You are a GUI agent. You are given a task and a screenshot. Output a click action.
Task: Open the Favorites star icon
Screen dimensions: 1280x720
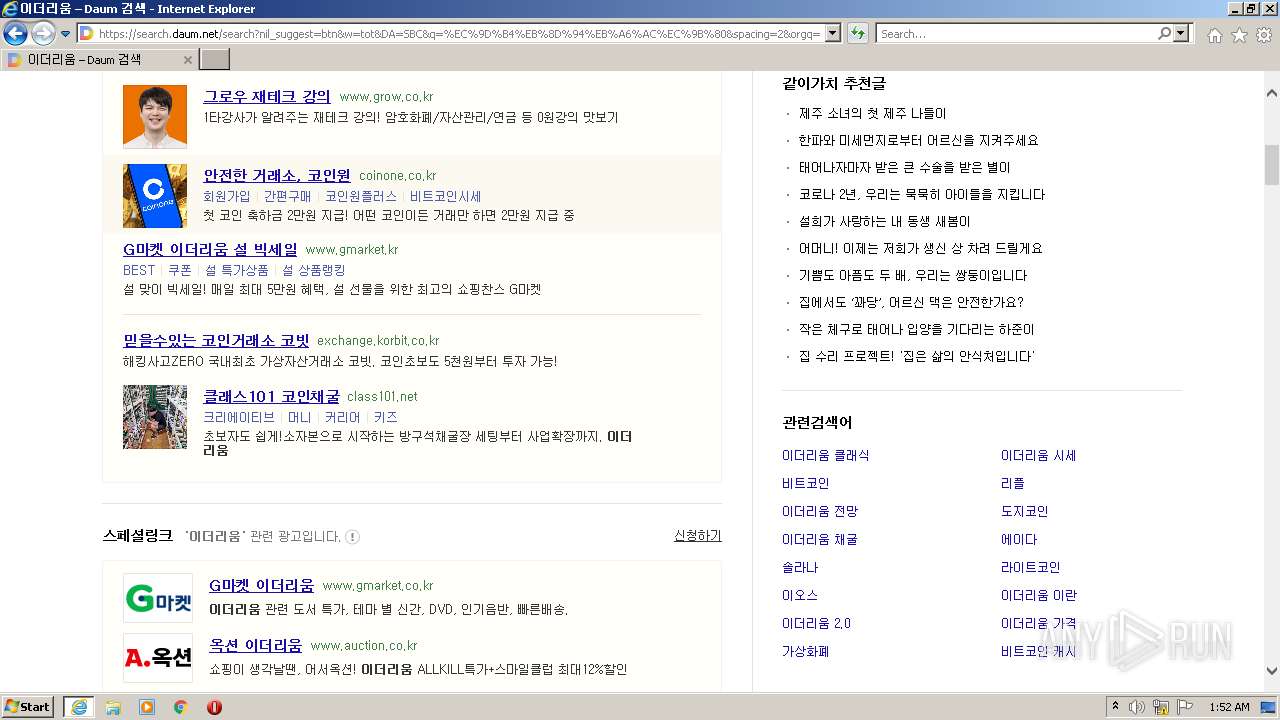pyautogui.click(x=1239, y=35)
